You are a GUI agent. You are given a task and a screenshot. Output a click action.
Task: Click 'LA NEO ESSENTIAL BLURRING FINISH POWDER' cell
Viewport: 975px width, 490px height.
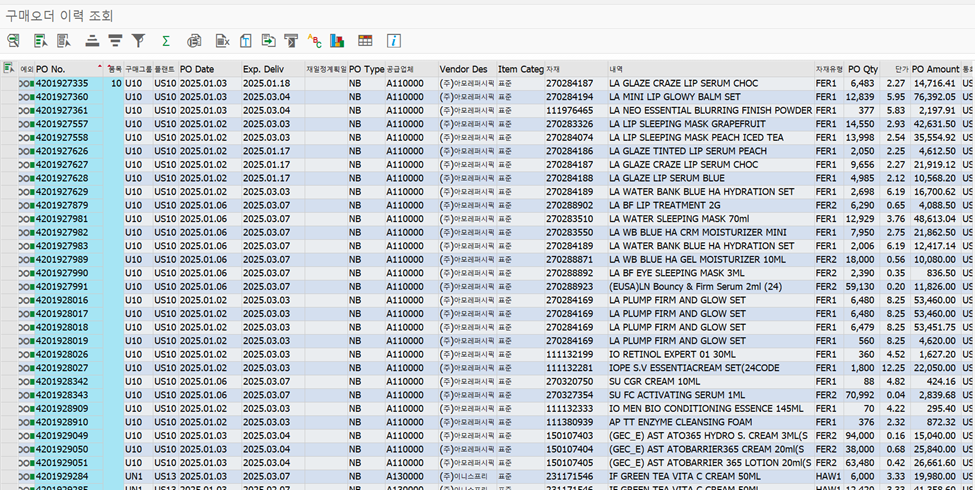pyautogui.click(x=711, y=110)
